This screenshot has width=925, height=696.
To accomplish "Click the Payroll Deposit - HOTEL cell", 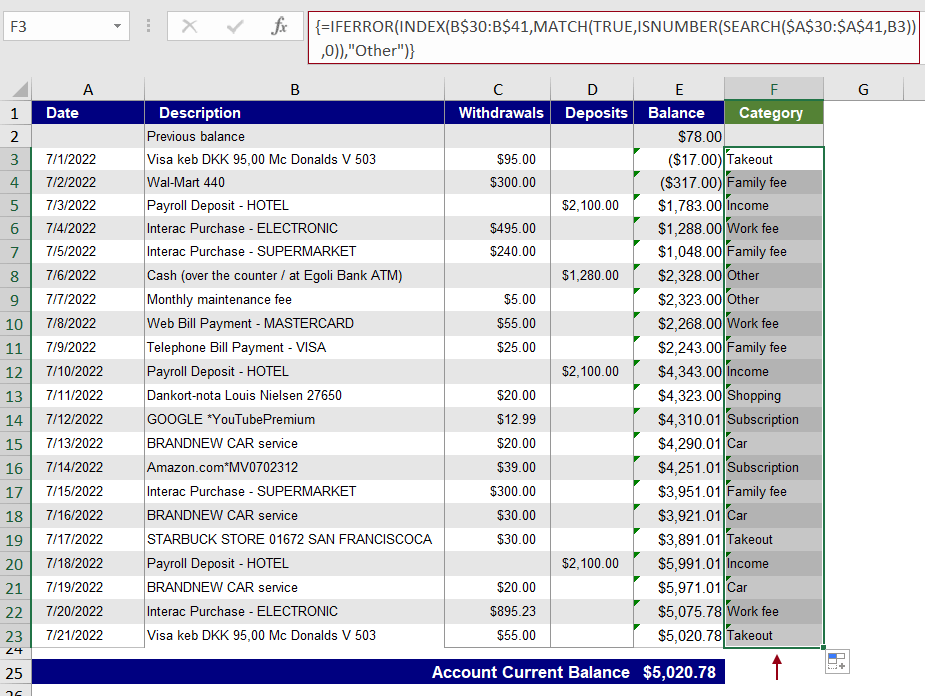I will 295,205.
